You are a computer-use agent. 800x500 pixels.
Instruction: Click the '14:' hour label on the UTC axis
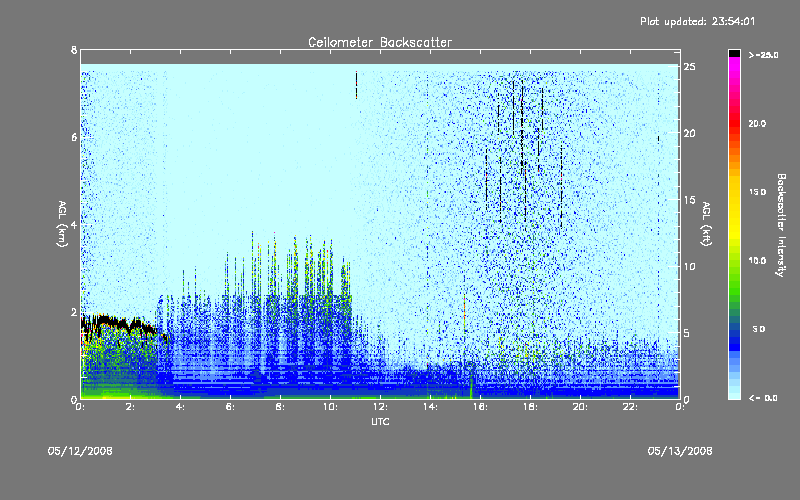[x=431, y=407]
